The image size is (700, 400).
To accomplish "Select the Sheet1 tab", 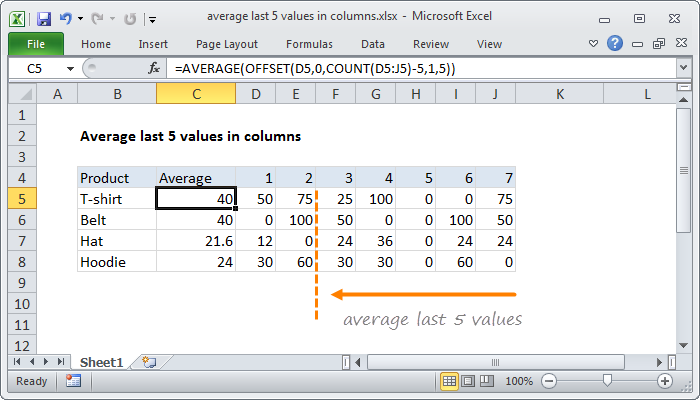I will tap(101, 362).
